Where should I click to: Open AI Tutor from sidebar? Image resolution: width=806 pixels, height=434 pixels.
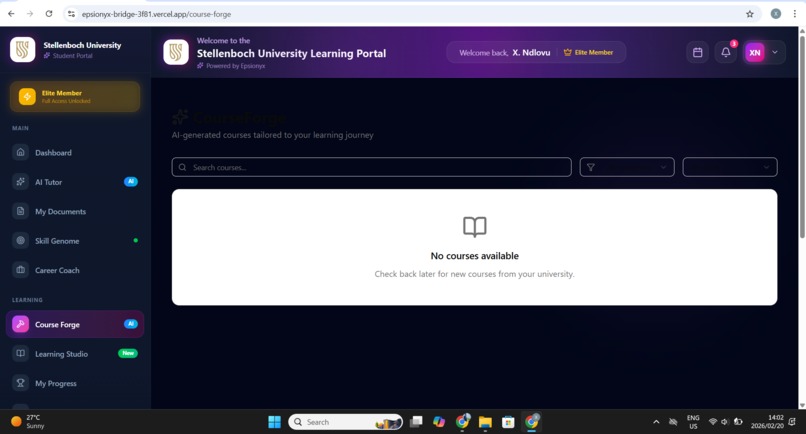pyautogui.click(x=75, y=182)
